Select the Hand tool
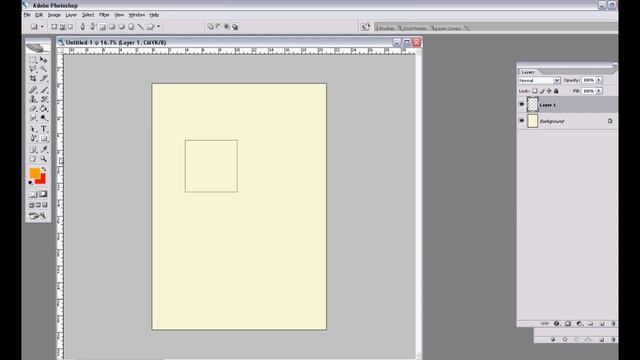Viewport: 640px width, 360px height. tap(33, 159)
